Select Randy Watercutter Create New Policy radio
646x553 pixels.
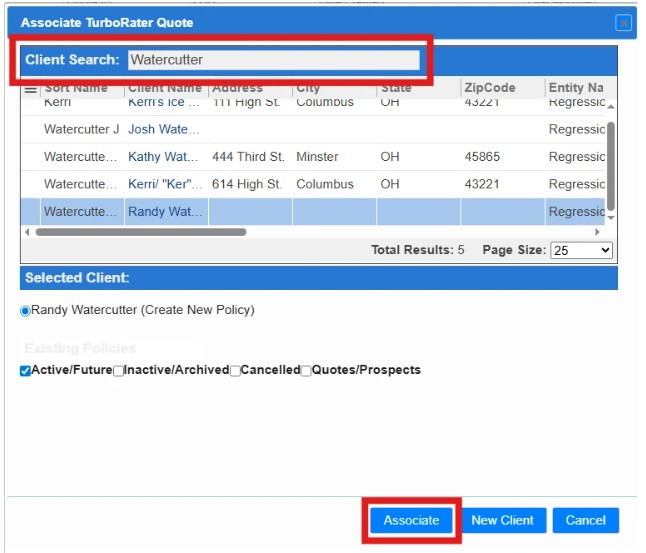point(25,311)
